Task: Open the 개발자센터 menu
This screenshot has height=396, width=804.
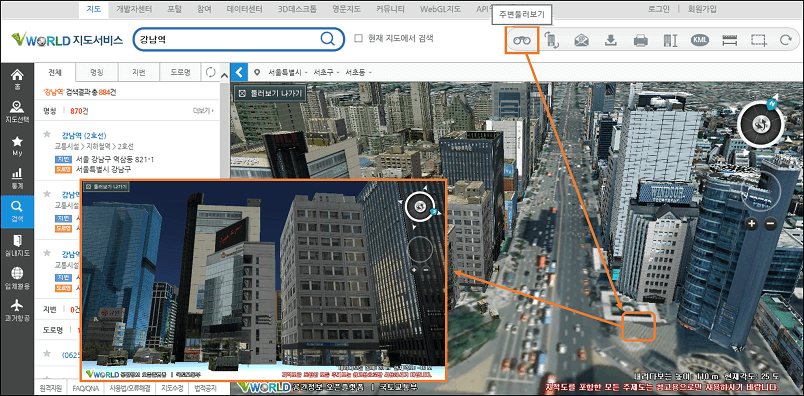Action: (134, 9)
